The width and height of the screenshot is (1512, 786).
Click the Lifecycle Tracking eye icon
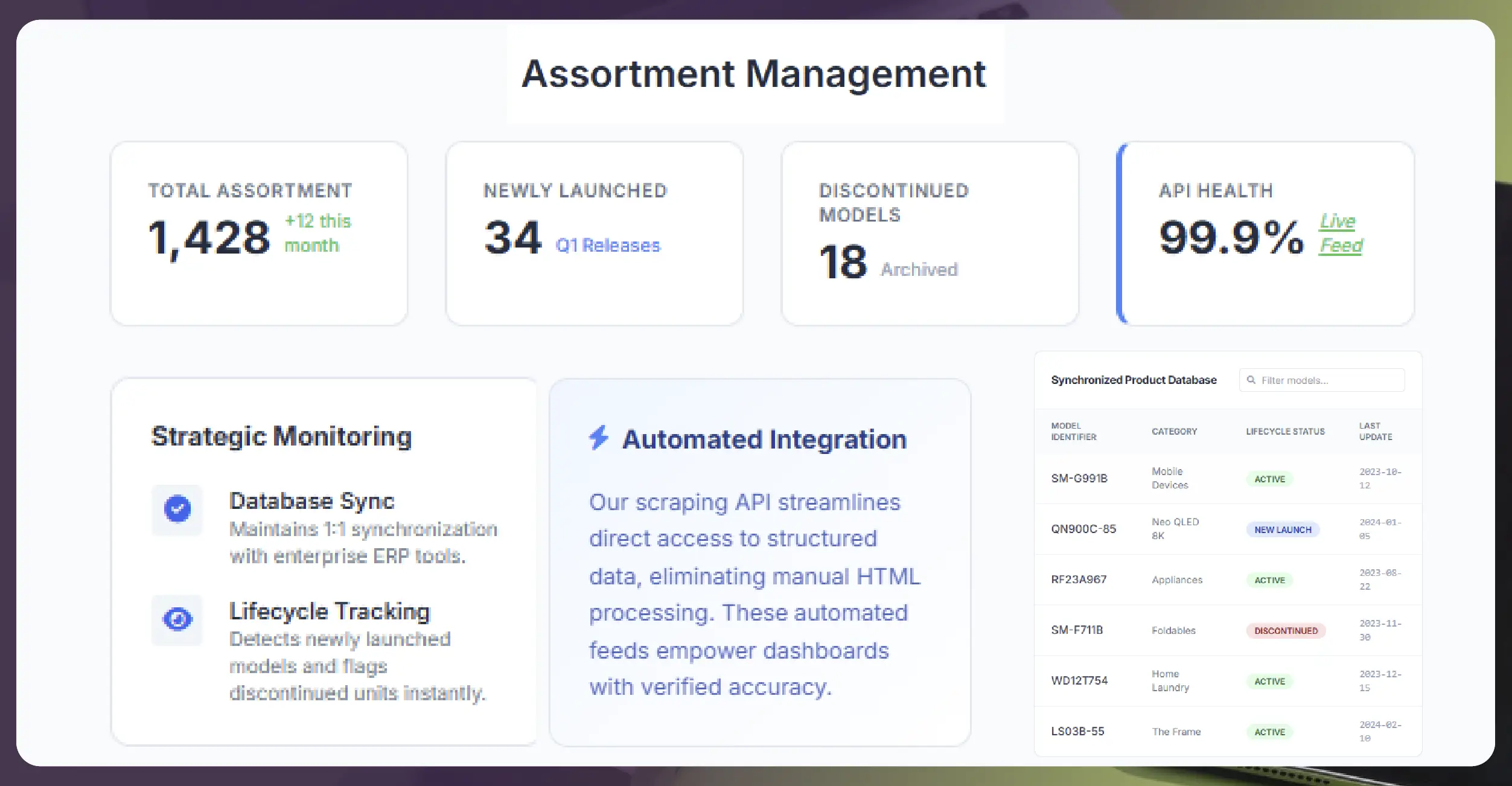tap(176, 620)
